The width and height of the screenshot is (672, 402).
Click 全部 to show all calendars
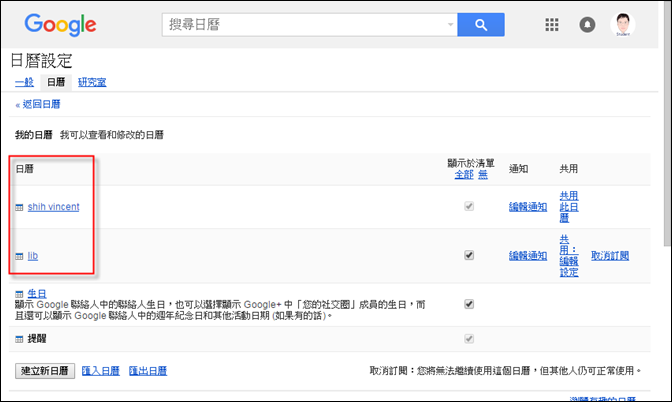click(464, 174)
